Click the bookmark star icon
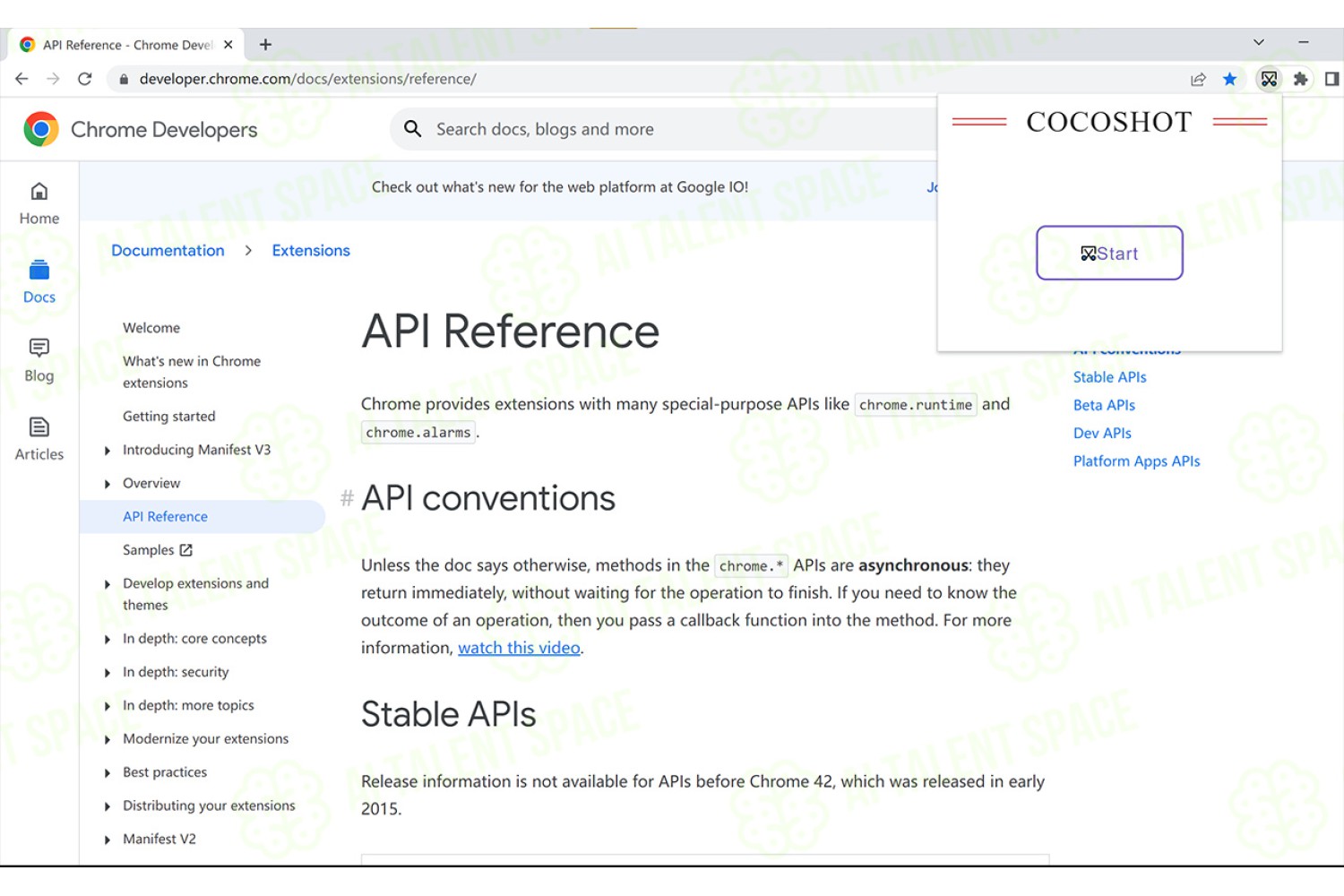Image resolution: width=1344 pixels, height=896 pixels. click(x=1230, y=79)
